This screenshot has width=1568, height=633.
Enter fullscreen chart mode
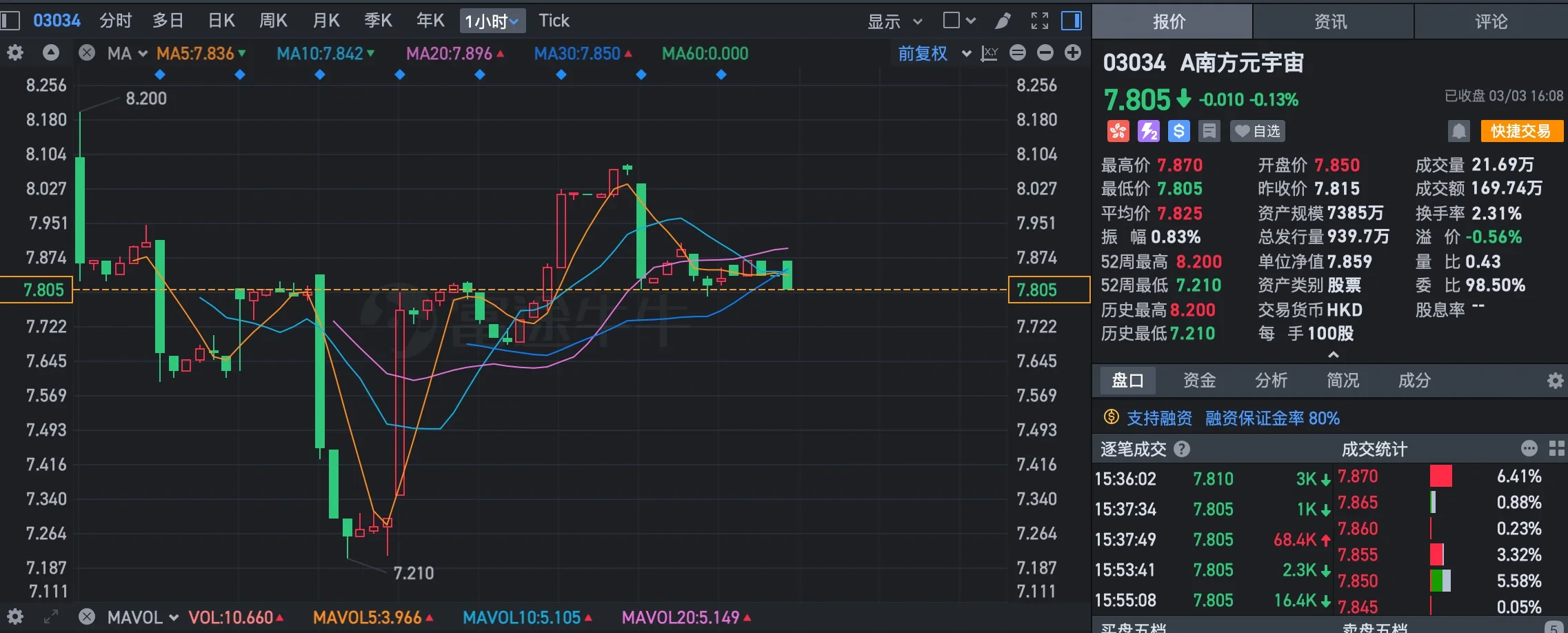coord(1039,21)
